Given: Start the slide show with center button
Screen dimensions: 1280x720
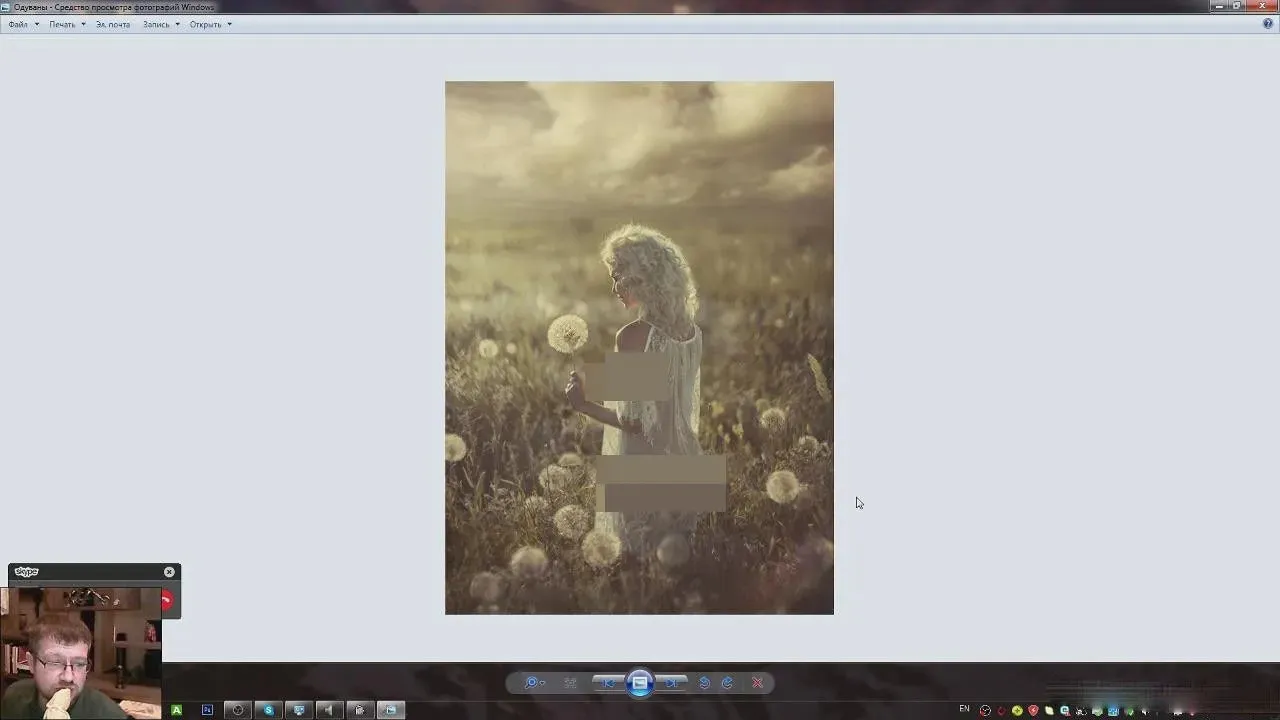Looking at the screenshot, I should [640, 683].
